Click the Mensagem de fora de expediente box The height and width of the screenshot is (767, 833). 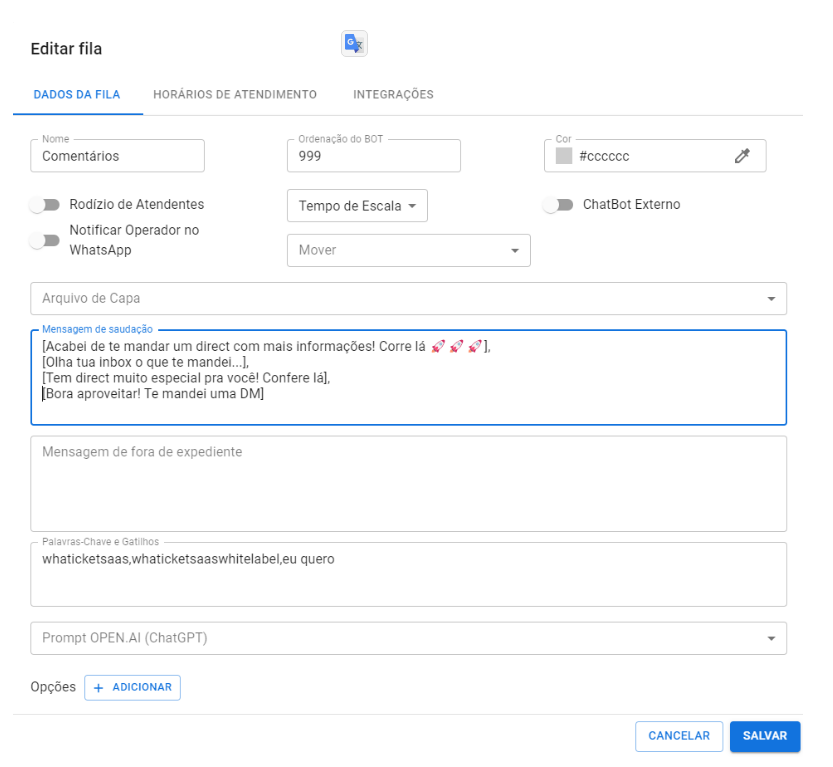tap(408, 483)
